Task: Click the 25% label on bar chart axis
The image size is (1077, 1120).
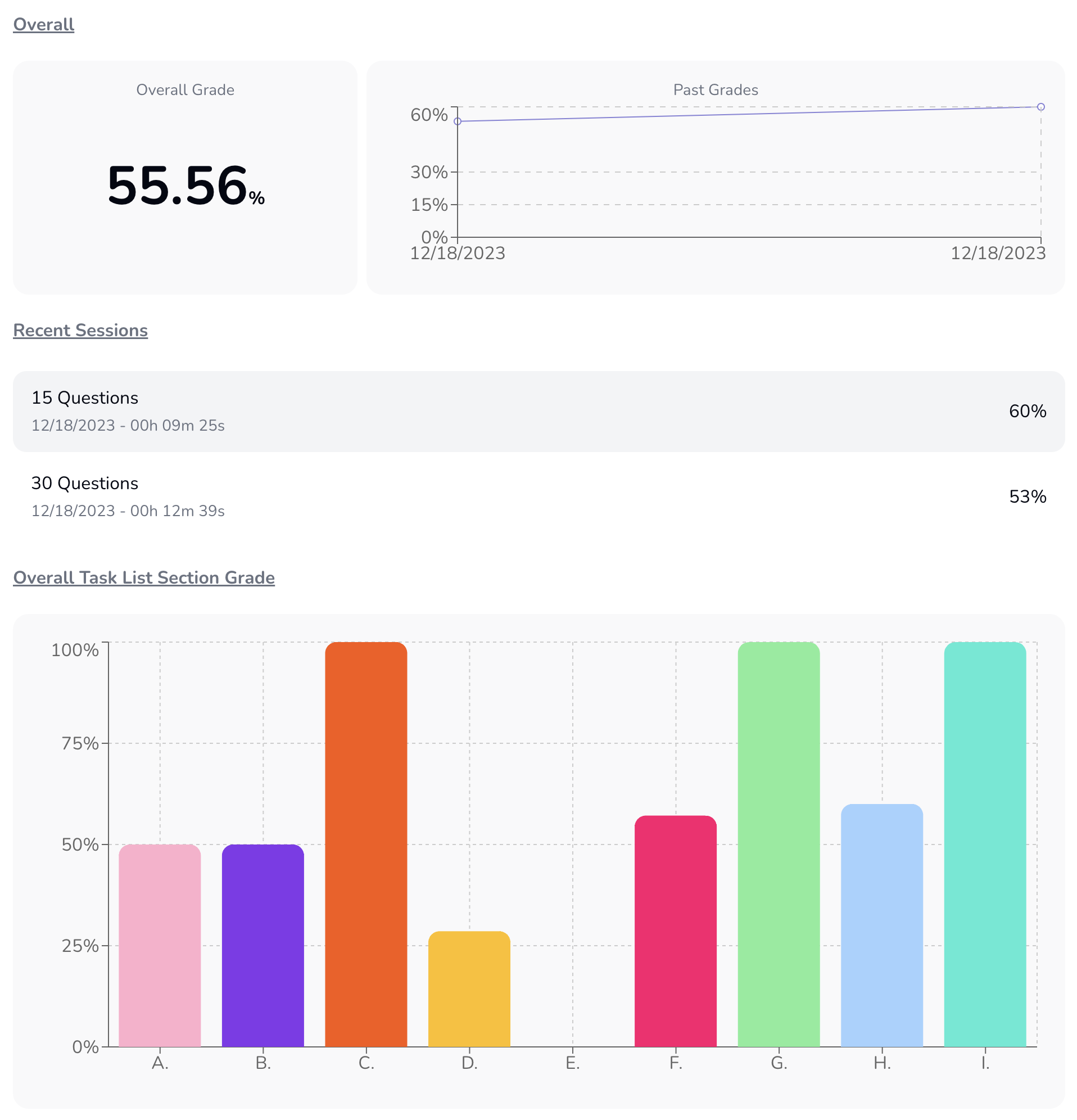Action: [80, 946]
